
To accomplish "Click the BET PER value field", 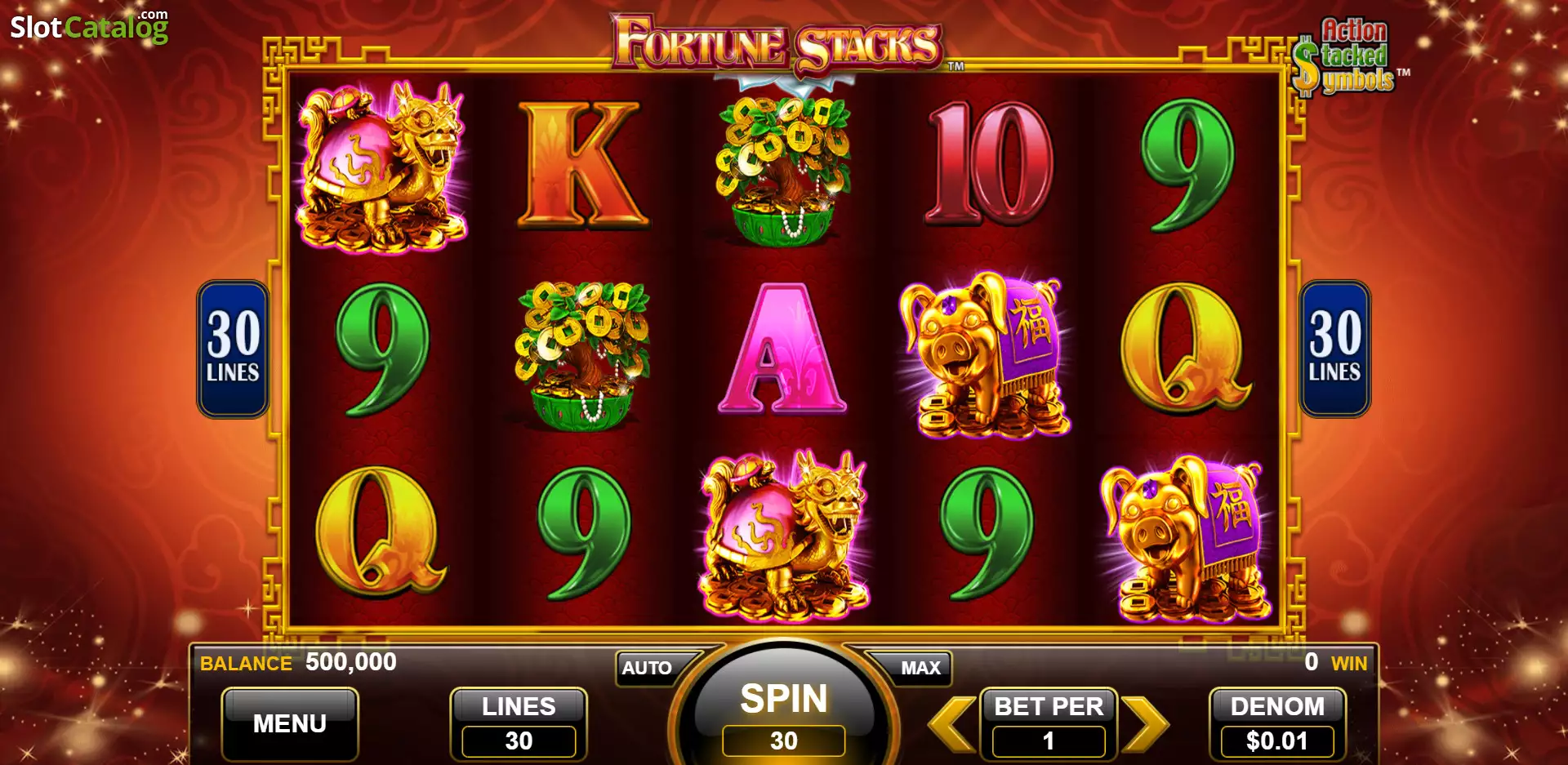I will (1049, 741).
